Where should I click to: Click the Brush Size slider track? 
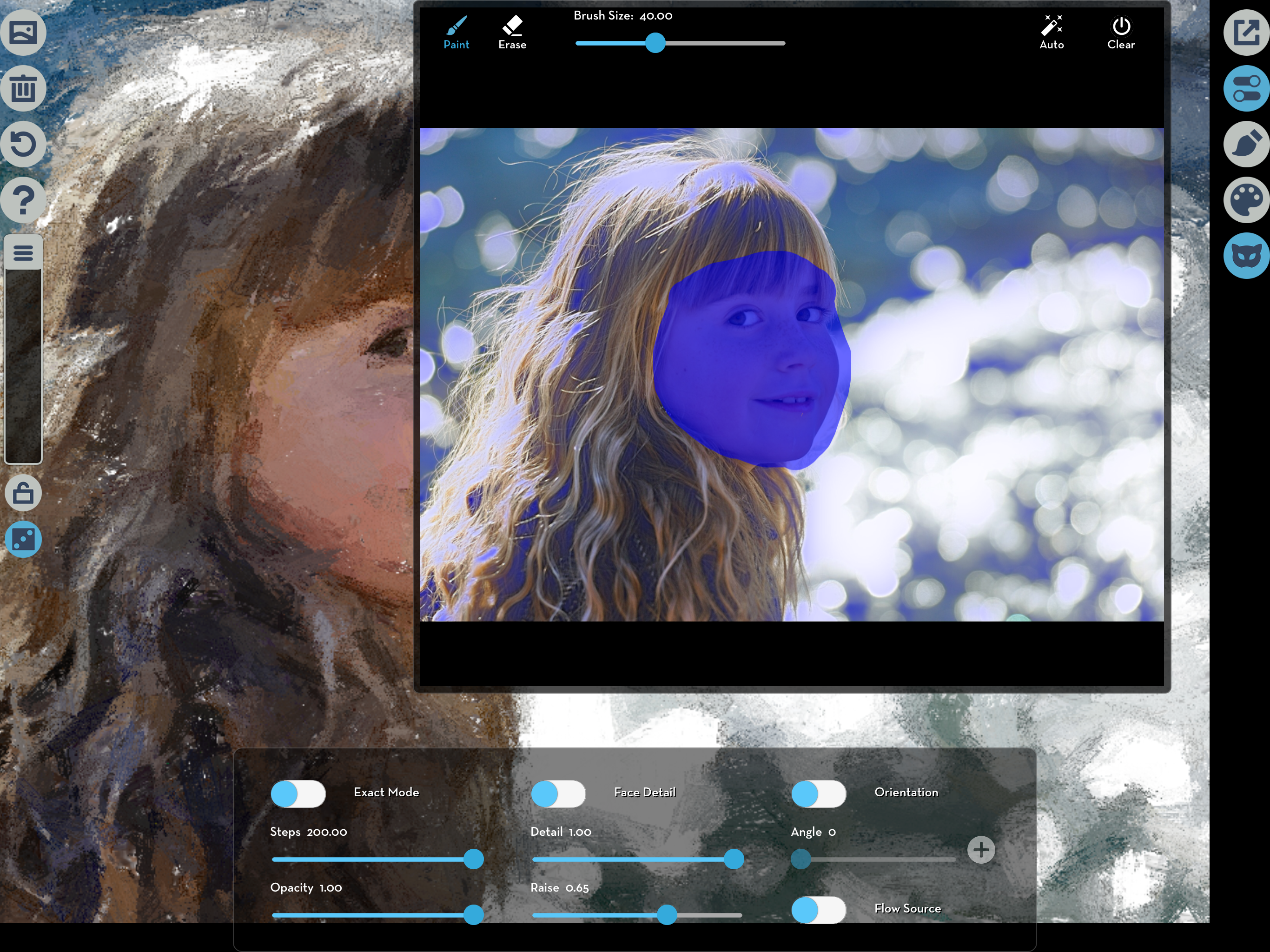(x=723, y=43)
